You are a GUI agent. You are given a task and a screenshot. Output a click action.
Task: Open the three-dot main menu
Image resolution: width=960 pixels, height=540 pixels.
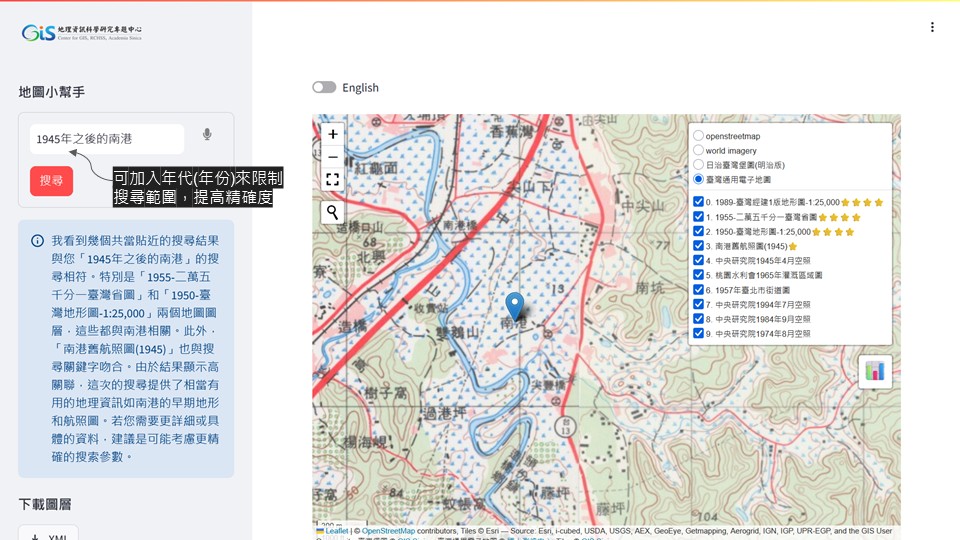point(932,28)
